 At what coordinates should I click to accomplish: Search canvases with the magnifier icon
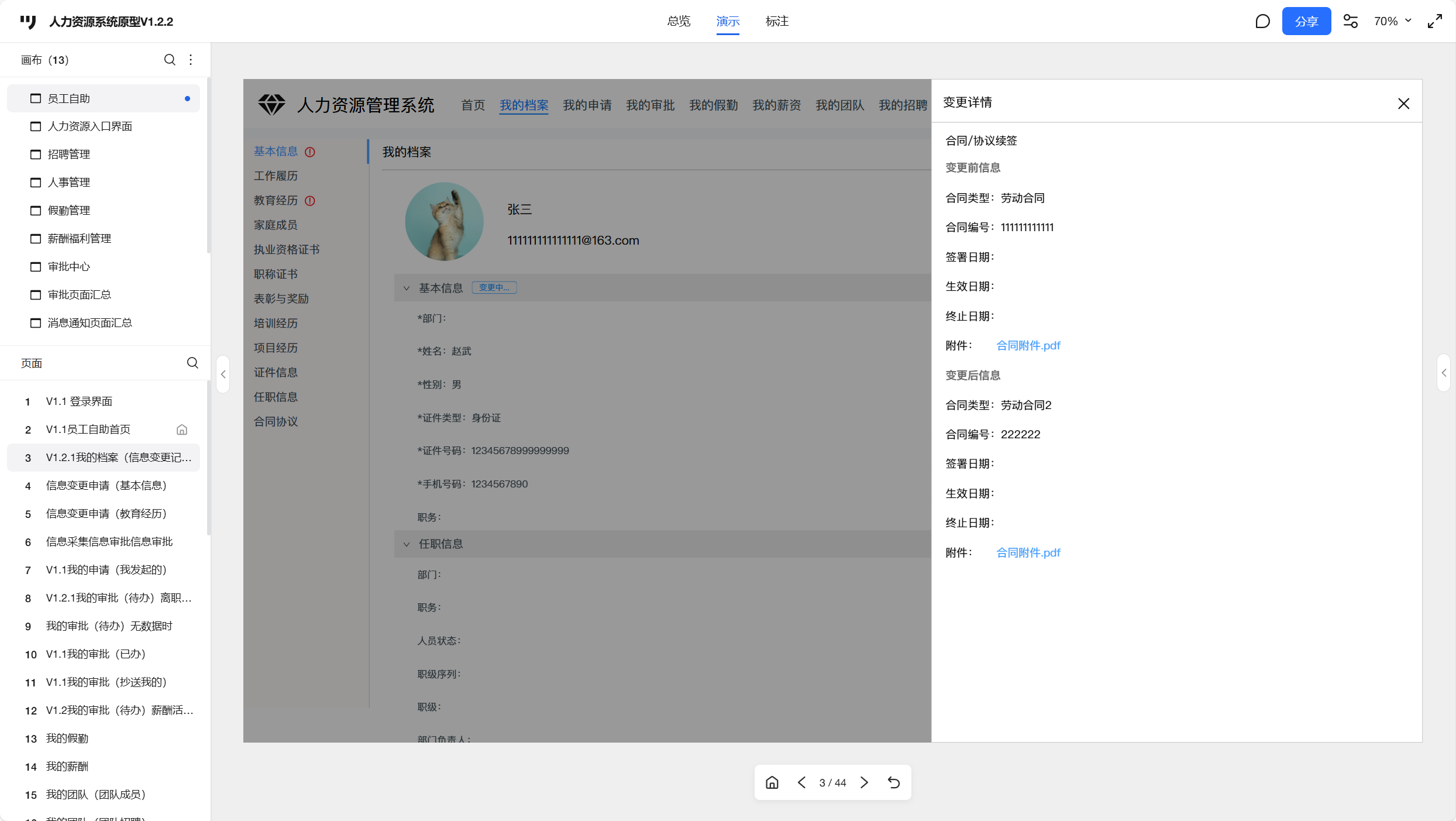pos(170,60)
